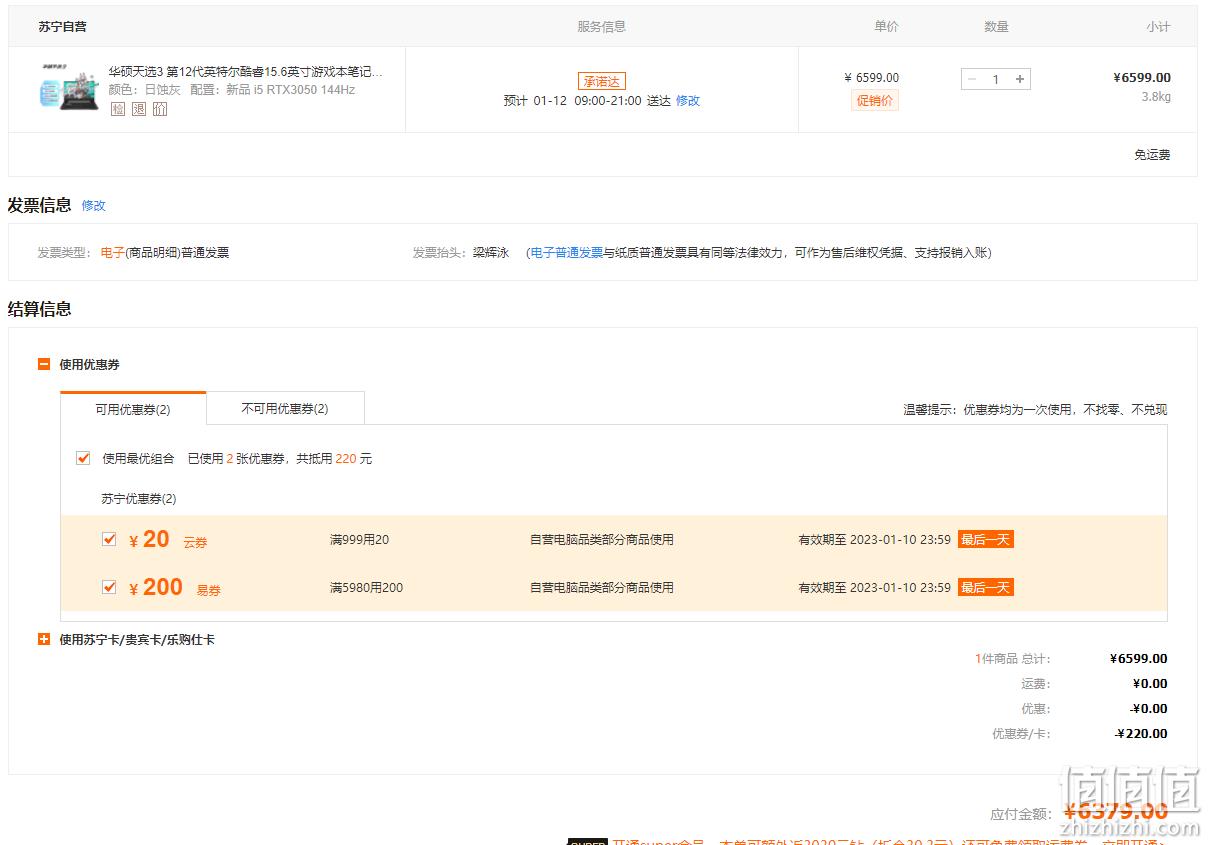Click the 价 price protection badge icon
Screen dimensions: 1209x845
(x=160, y=109)
